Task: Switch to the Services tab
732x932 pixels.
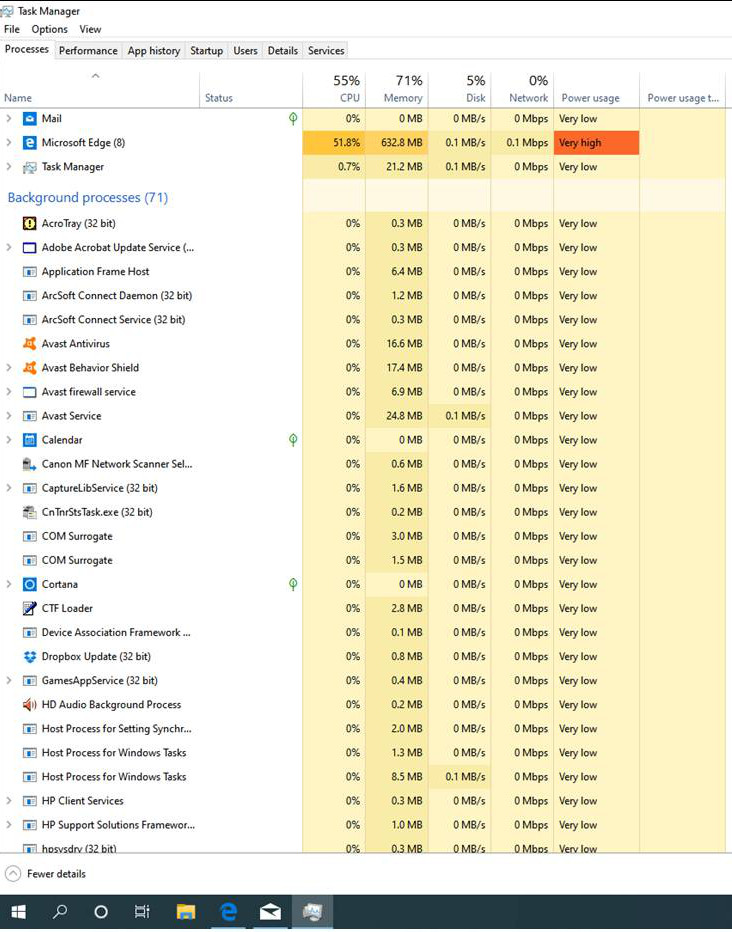Action: coord(326,51)
